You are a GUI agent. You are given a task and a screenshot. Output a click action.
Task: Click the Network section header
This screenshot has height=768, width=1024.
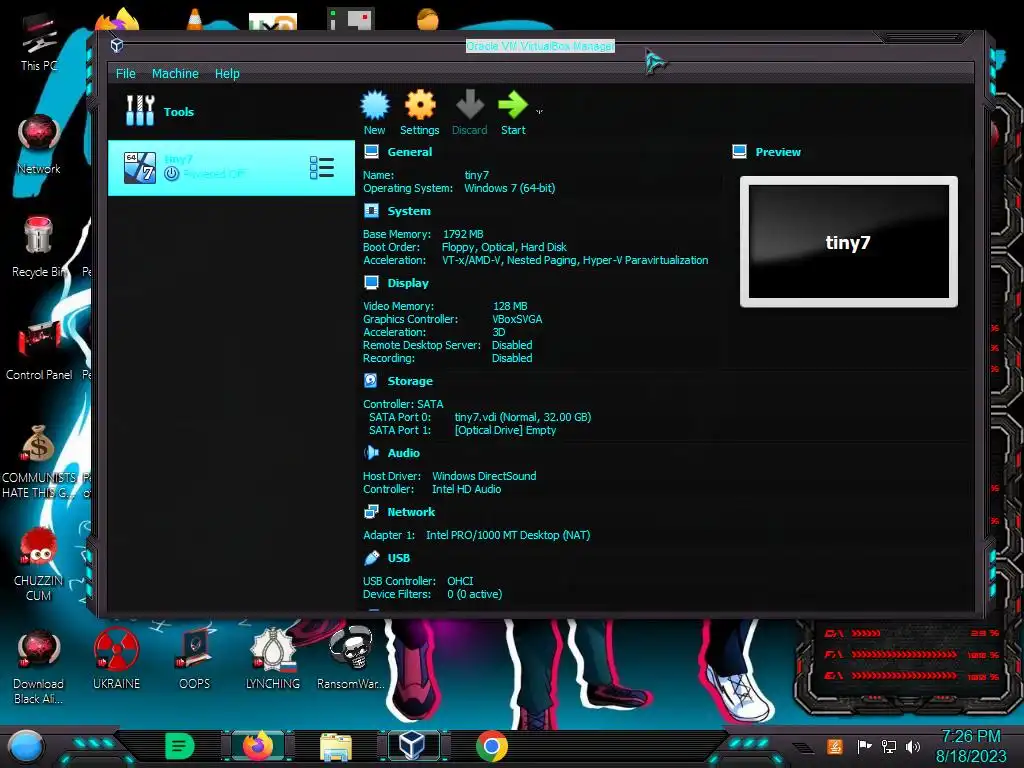tap(411, 512)
